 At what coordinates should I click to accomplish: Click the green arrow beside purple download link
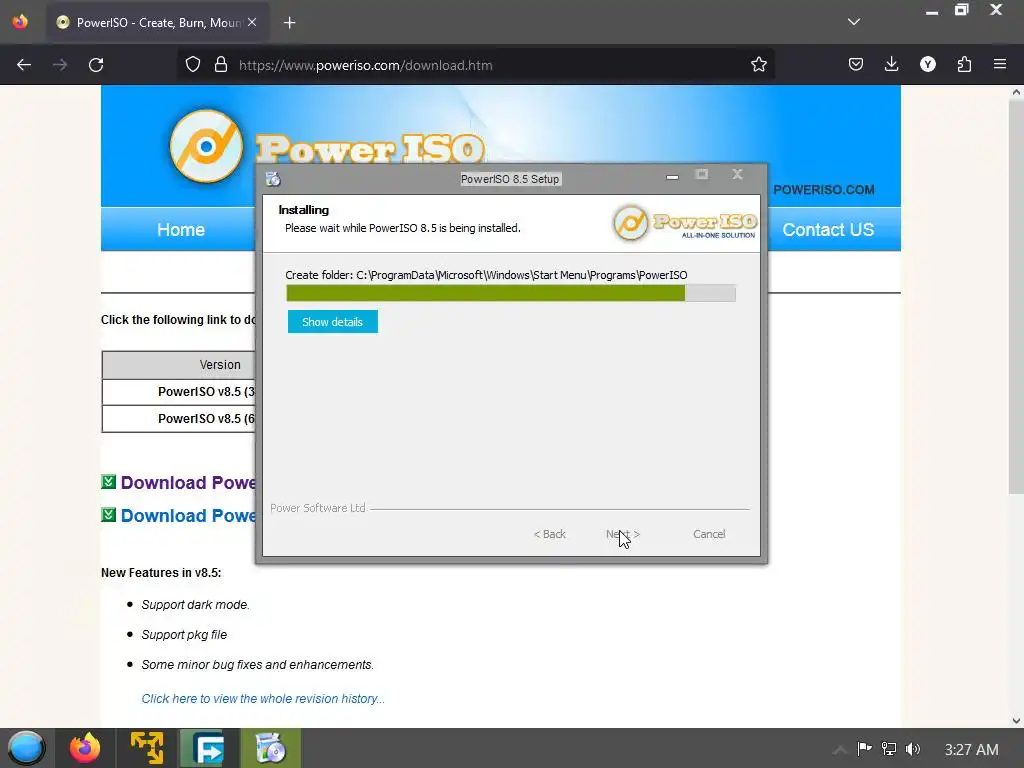[108, 482]
